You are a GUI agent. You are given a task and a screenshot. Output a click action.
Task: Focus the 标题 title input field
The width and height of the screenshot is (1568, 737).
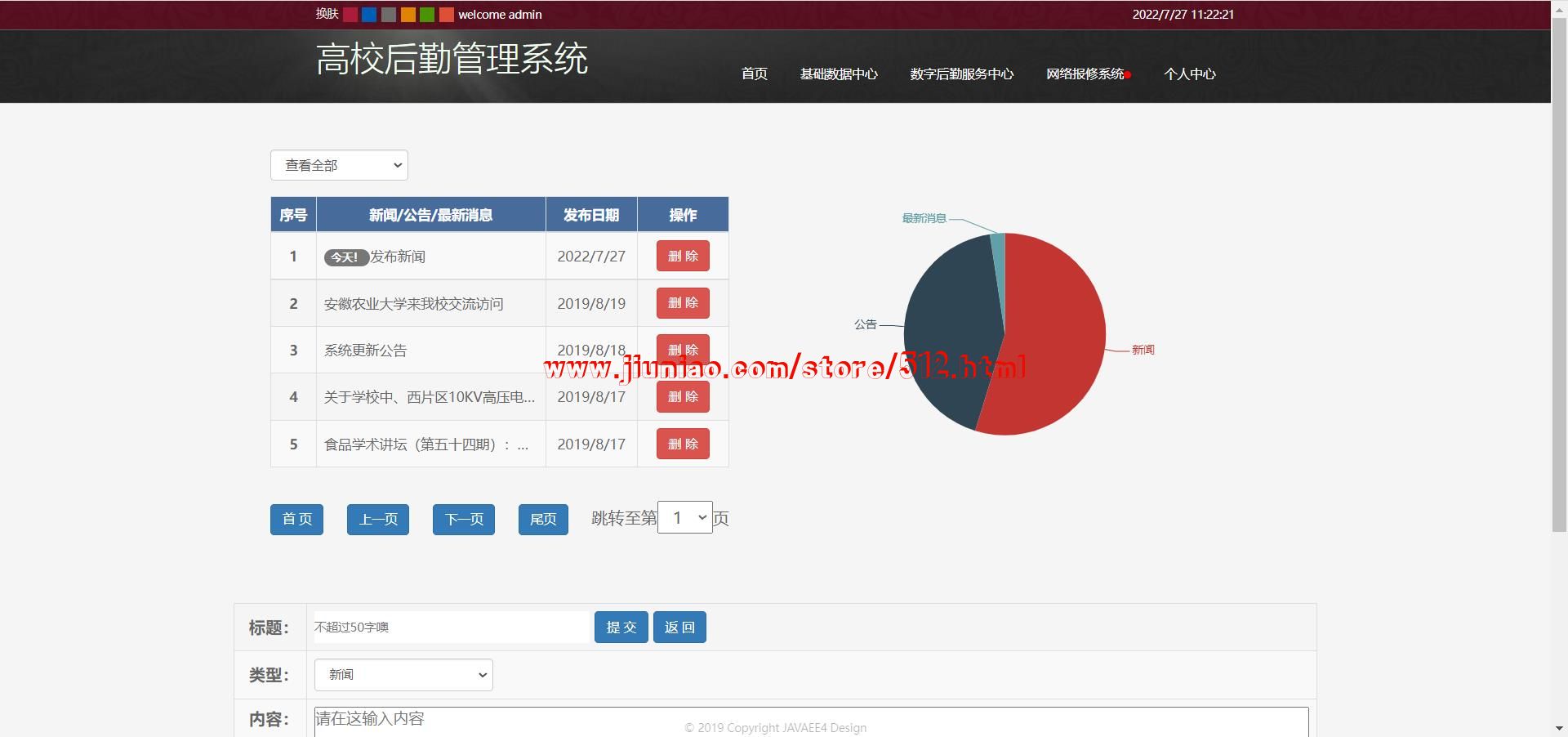(452, 628)
